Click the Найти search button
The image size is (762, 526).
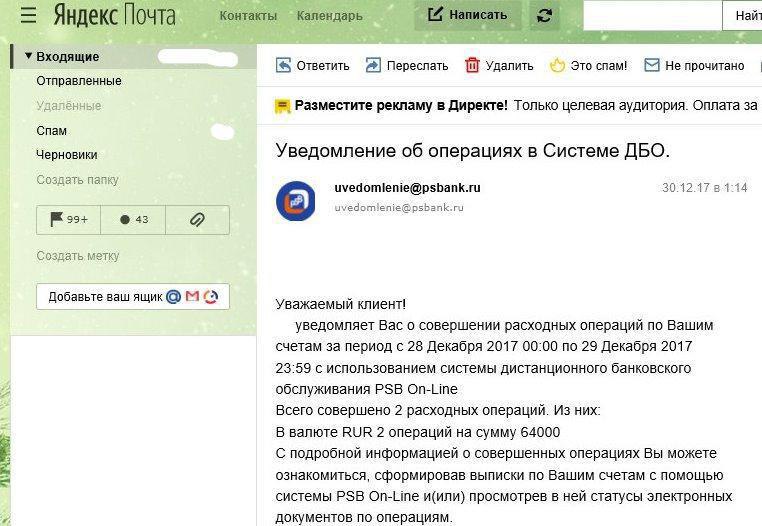(742, 16)
